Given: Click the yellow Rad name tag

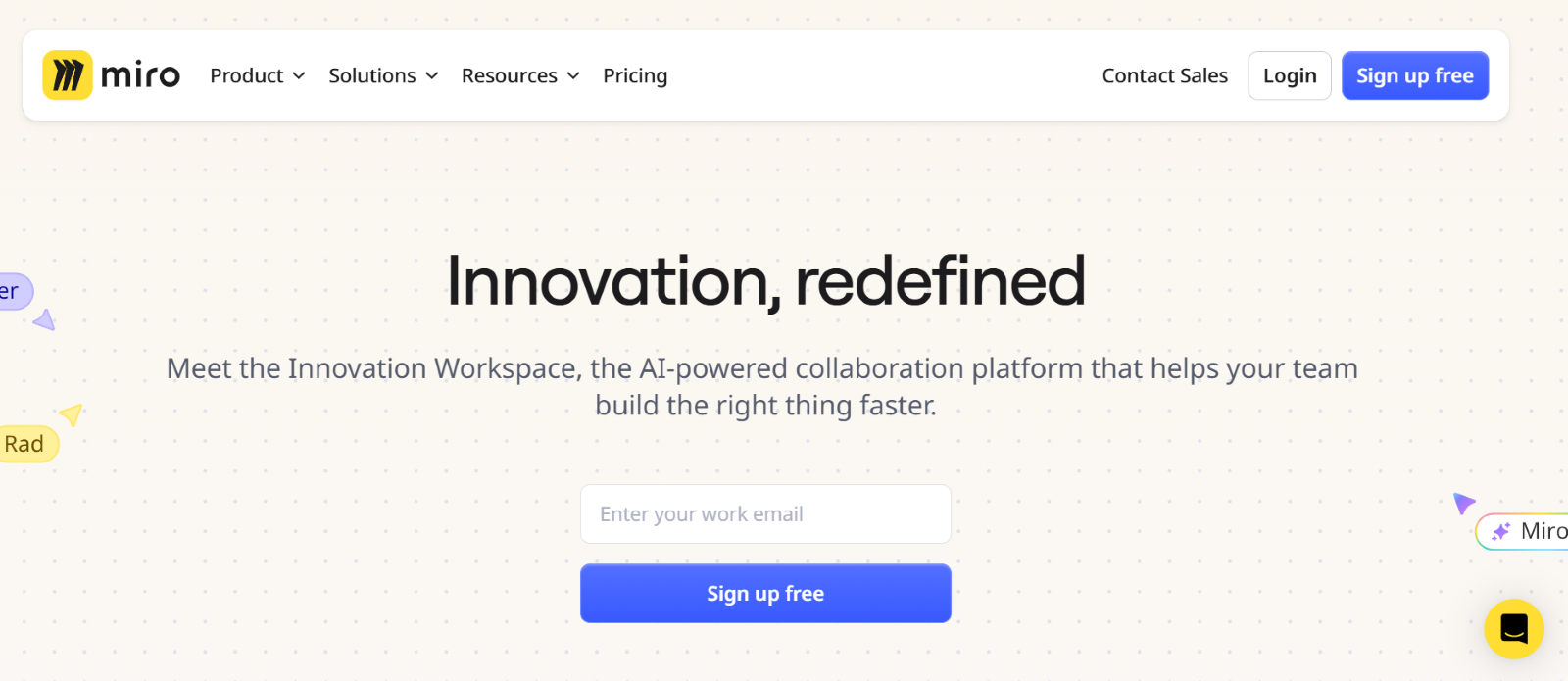Looking at the screenshot, I should 28,444.
